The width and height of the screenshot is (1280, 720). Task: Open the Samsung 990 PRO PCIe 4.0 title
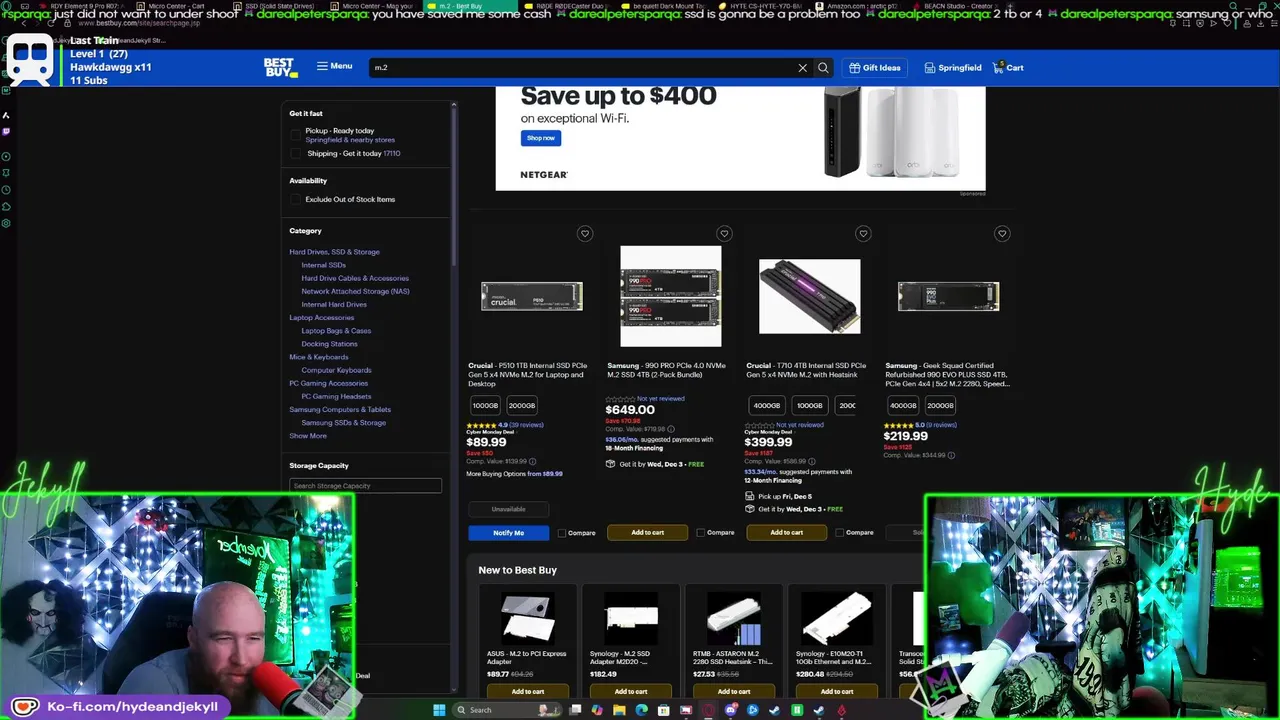click(x=666, y=370)
